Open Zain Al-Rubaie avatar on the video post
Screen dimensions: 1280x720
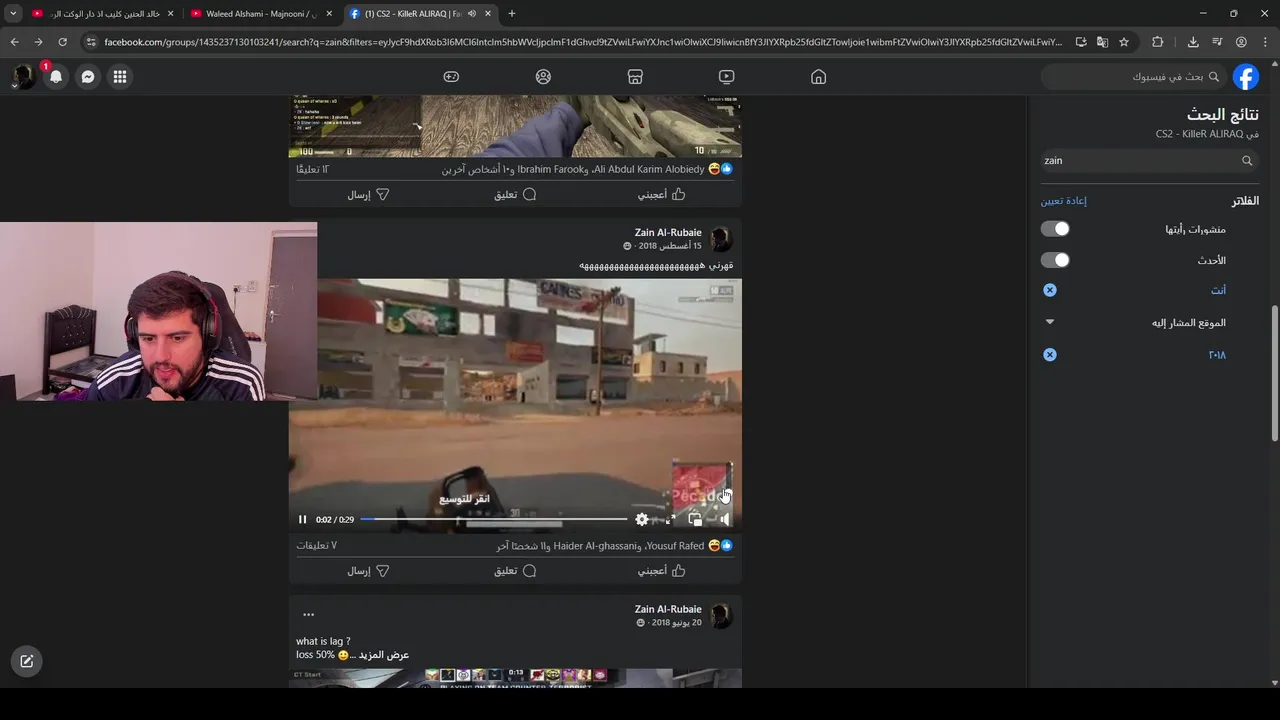click(x=721, y=239)
